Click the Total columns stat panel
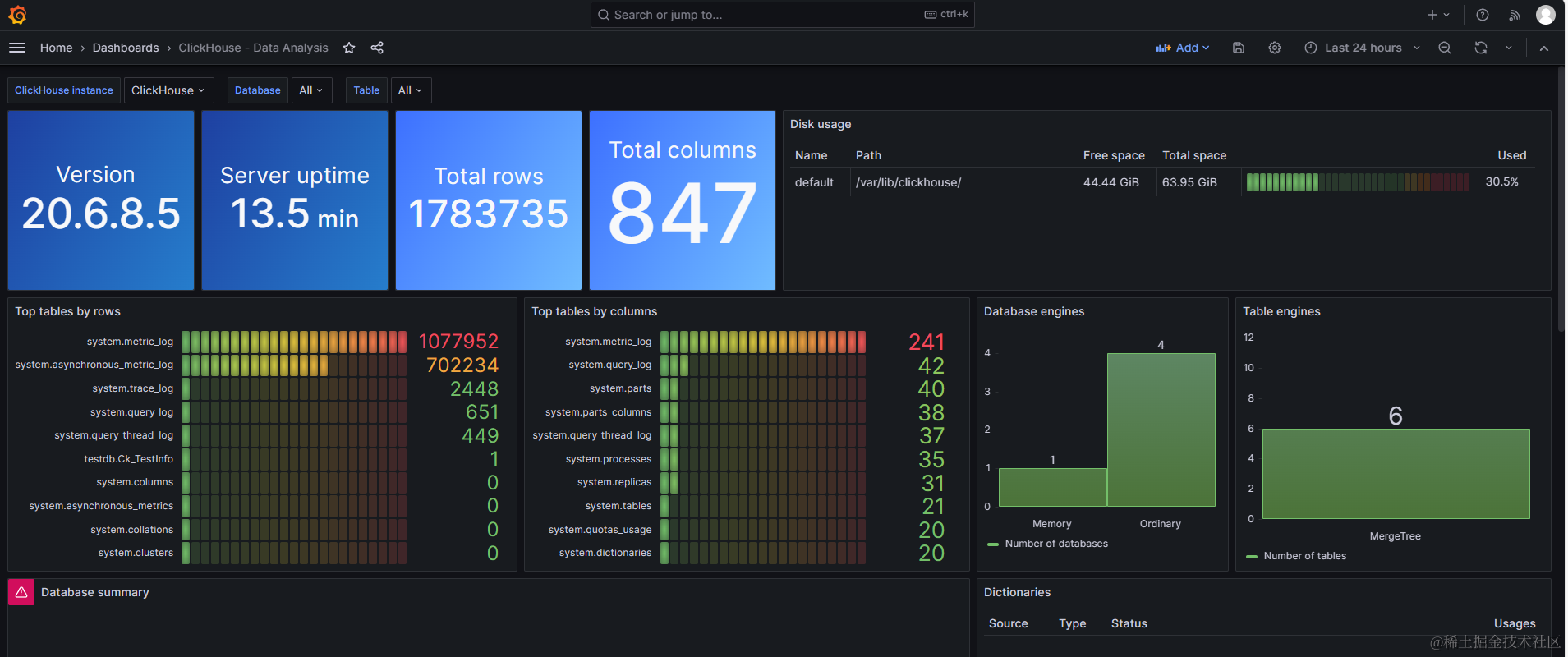This screenshot has width=1568, height=657. (683, 200)
